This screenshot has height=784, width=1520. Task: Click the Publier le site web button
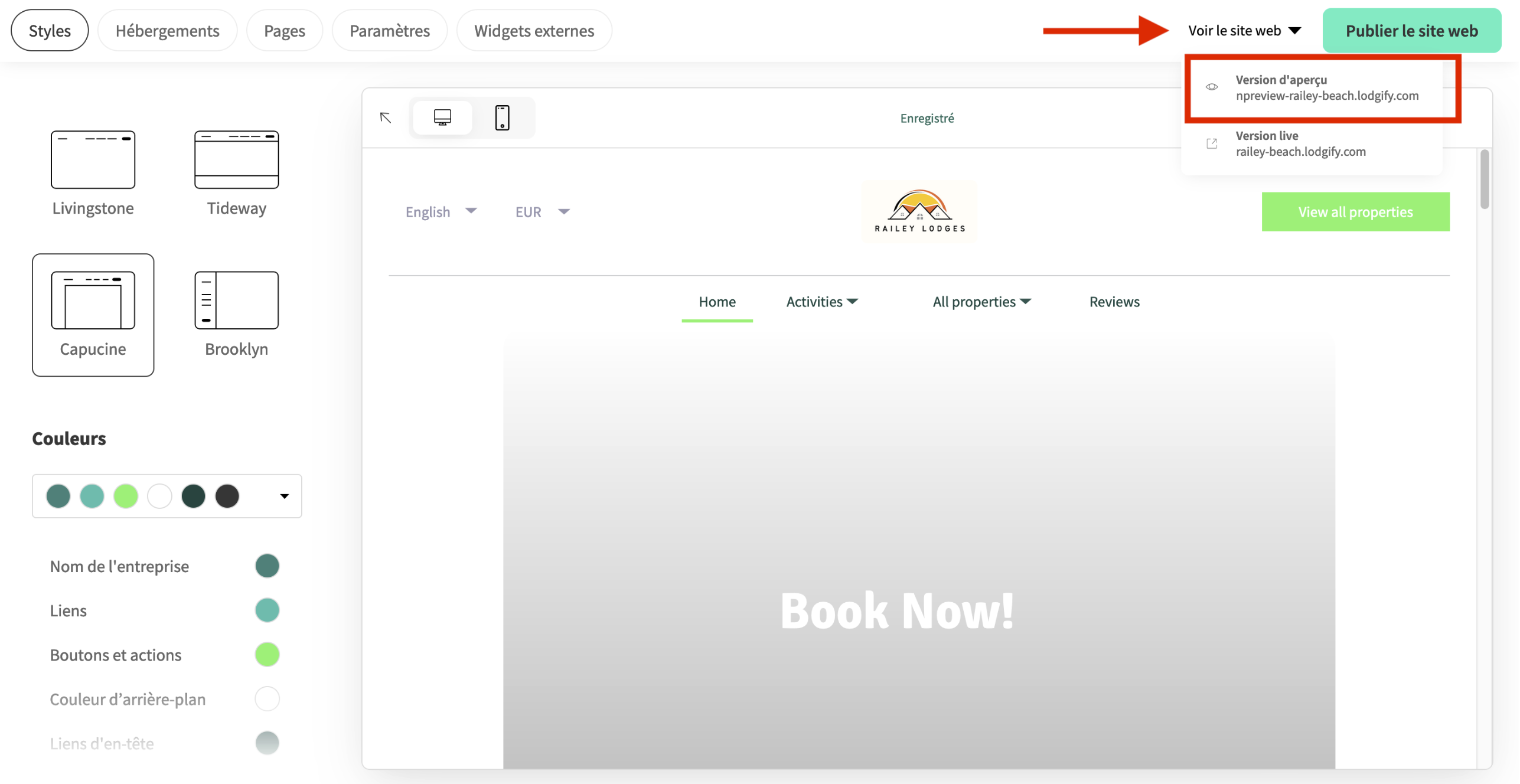(x=1411, y=30)
